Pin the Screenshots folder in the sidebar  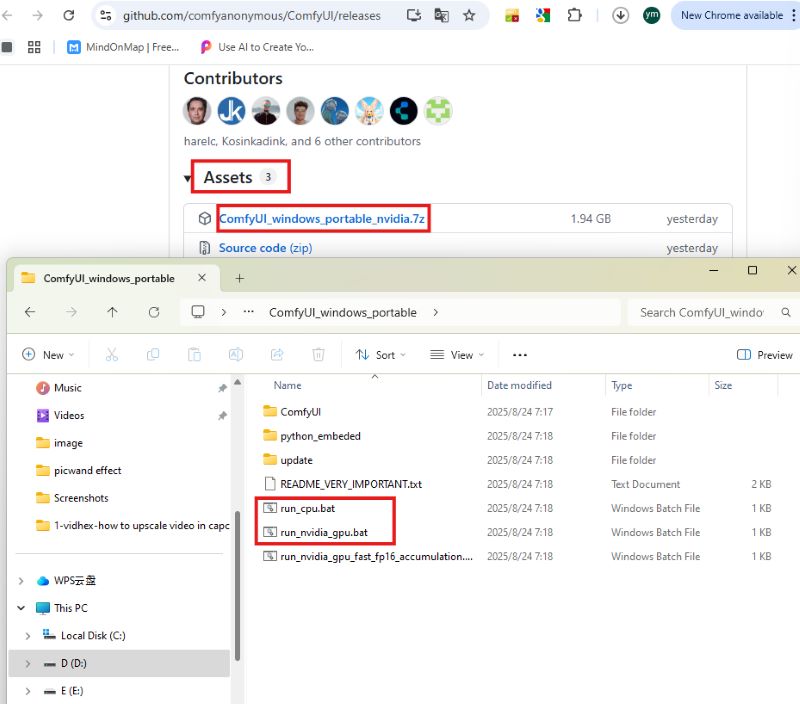click(224, 498)
